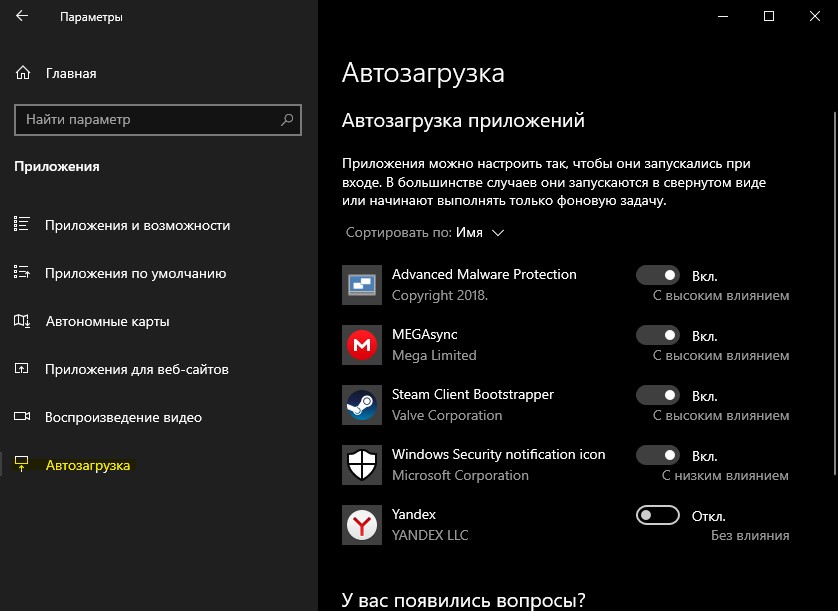838x611 pixels.
Task: Click the Приложения и возможности list icon
Action: (x=21, y=224)
